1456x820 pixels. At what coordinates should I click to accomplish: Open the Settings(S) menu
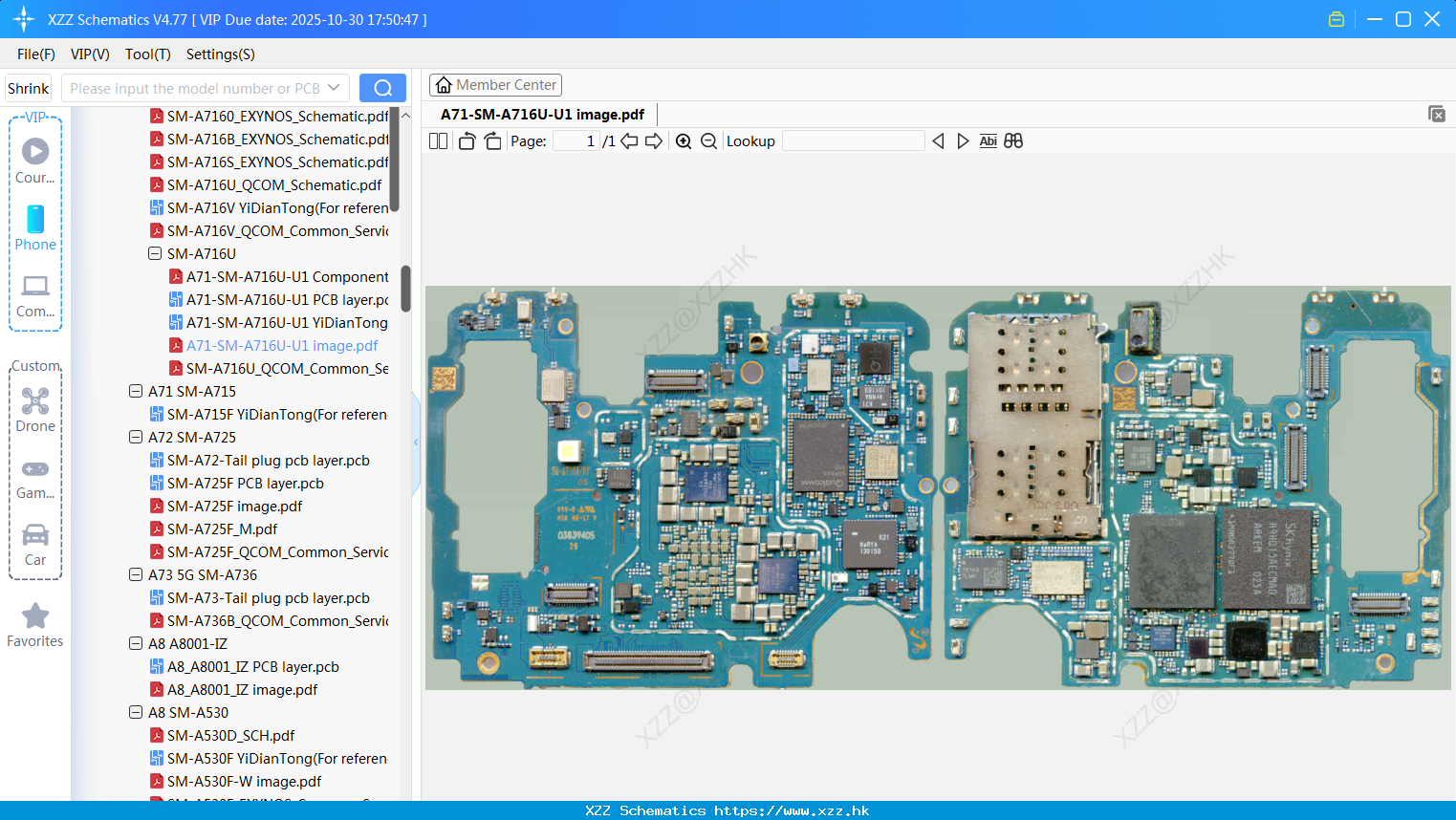[x=221, y=54]
